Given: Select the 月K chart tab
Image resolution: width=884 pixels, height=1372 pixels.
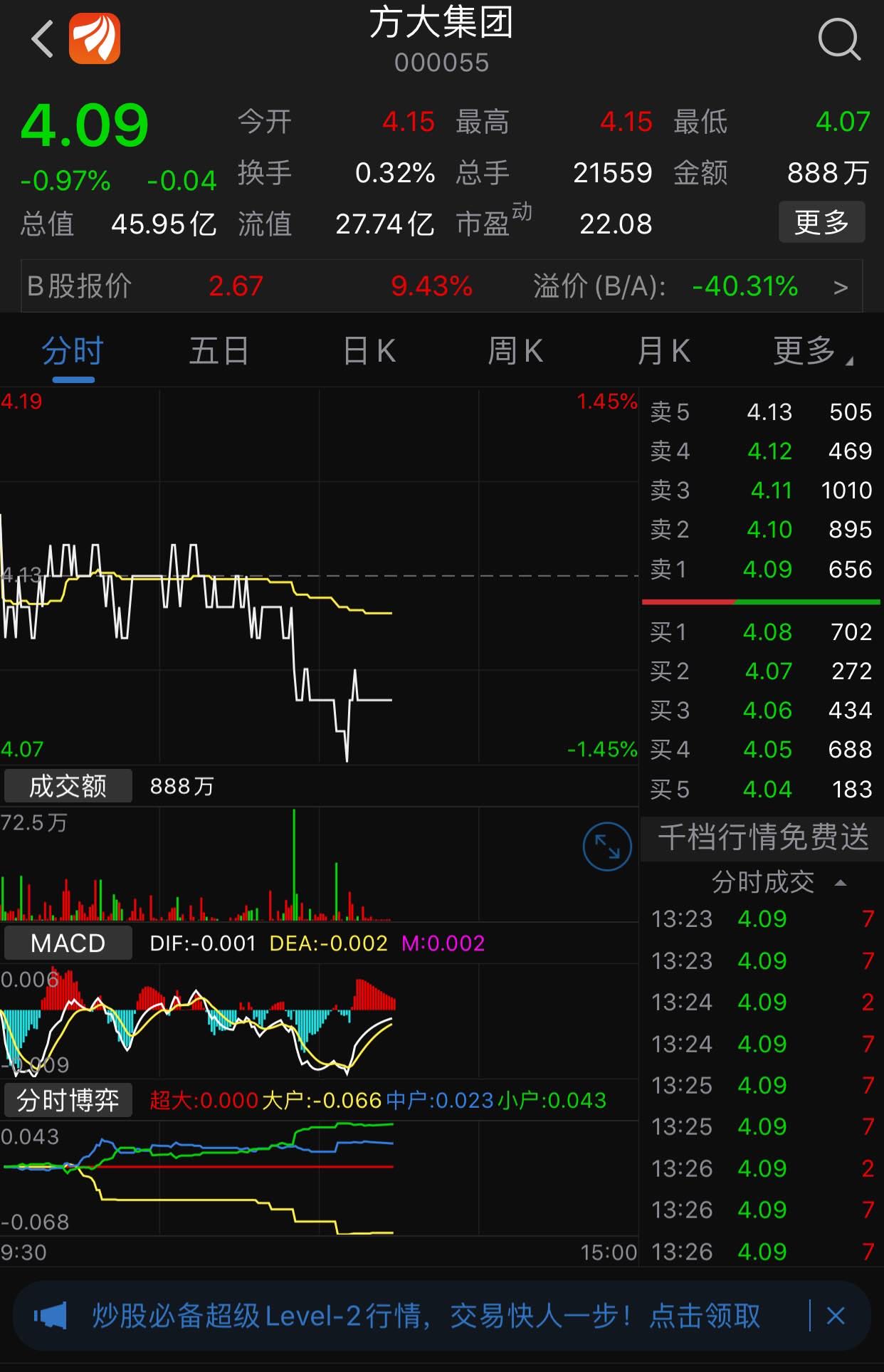Looking at the screenshot, I should tap(663, 351).
